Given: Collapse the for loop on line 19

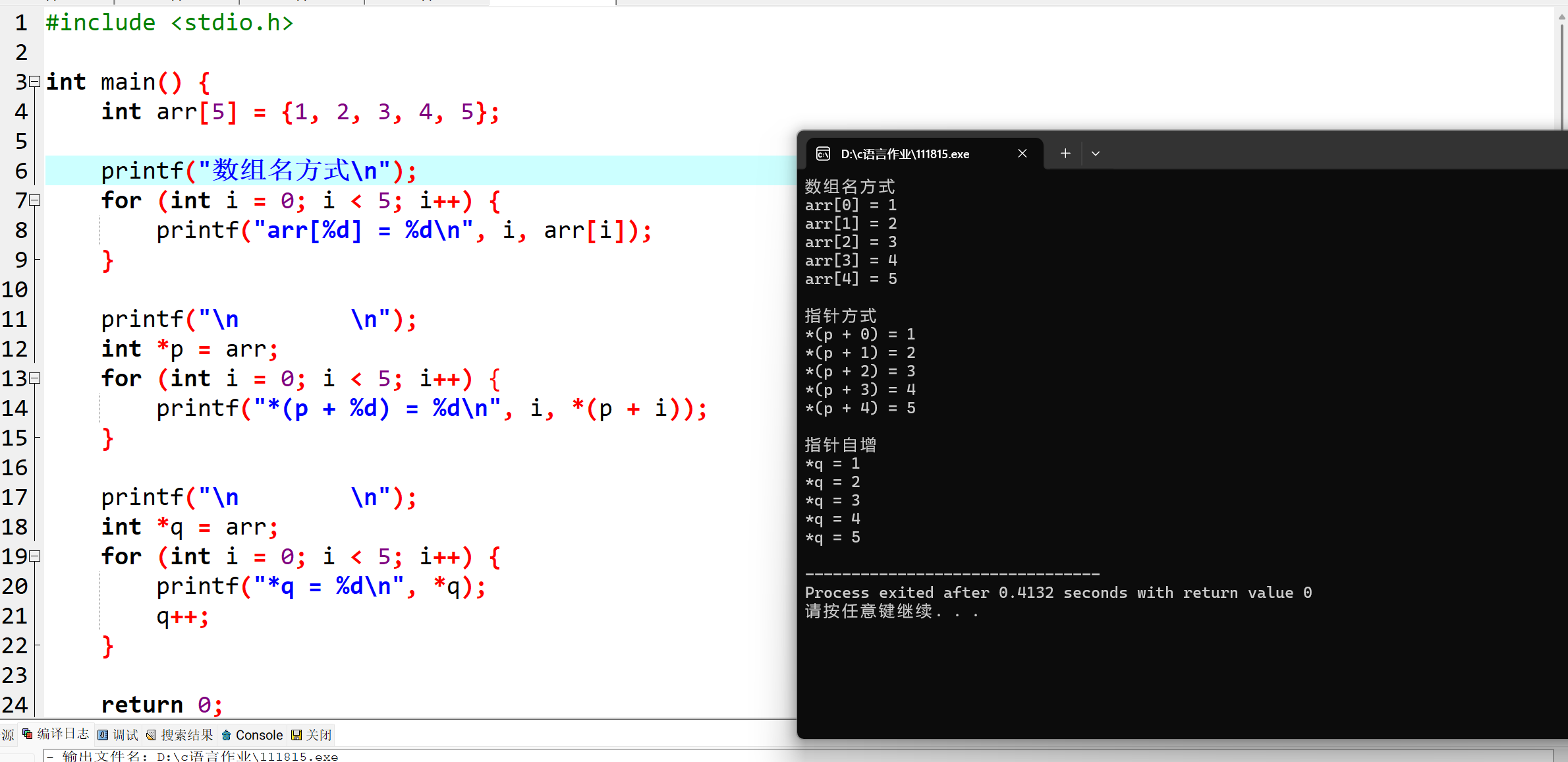Looking at the screenshot, I should click(x=35, y=556).
